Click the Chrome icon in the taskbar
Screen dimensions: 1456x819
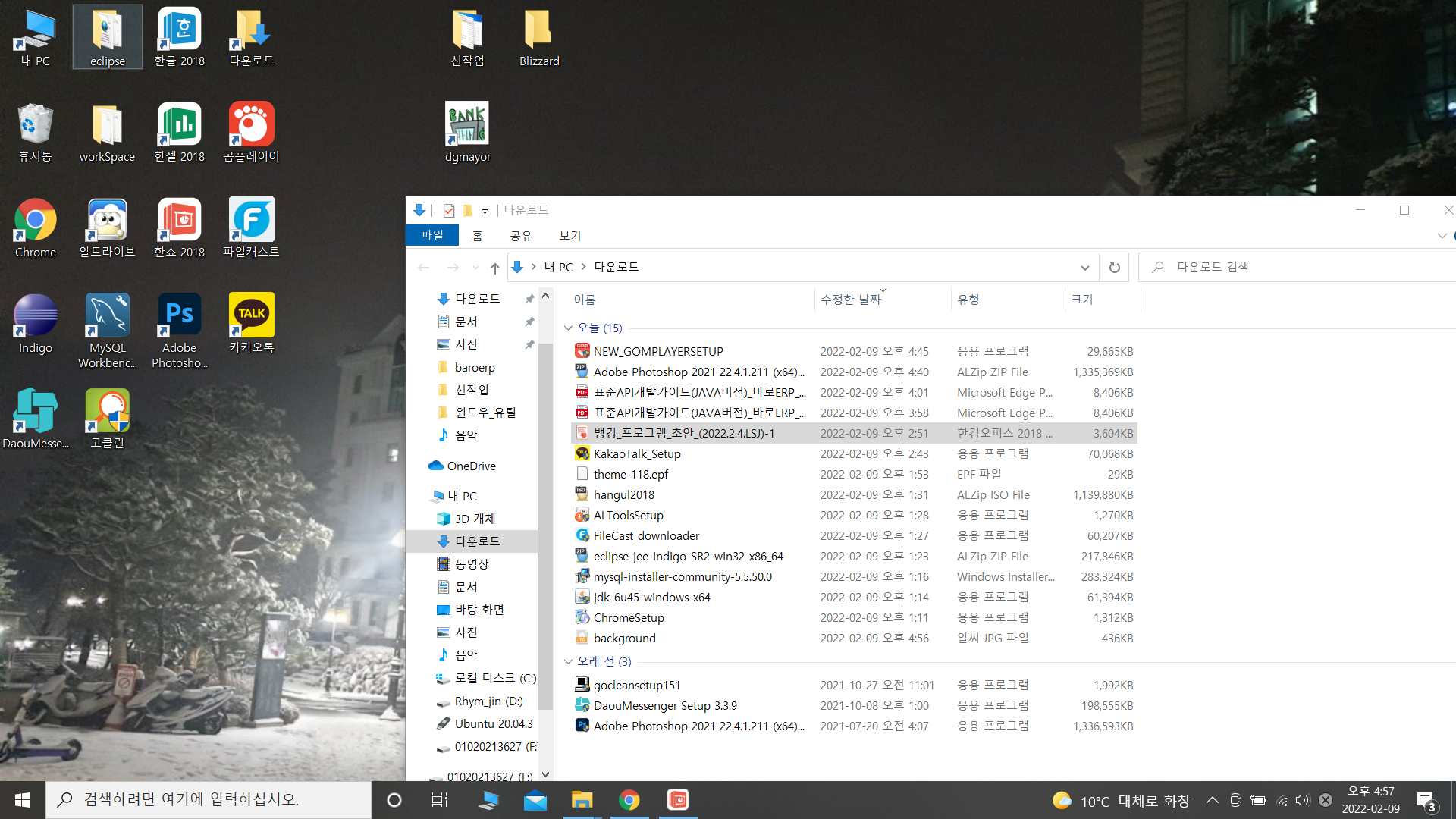click(x=629, y=800)
